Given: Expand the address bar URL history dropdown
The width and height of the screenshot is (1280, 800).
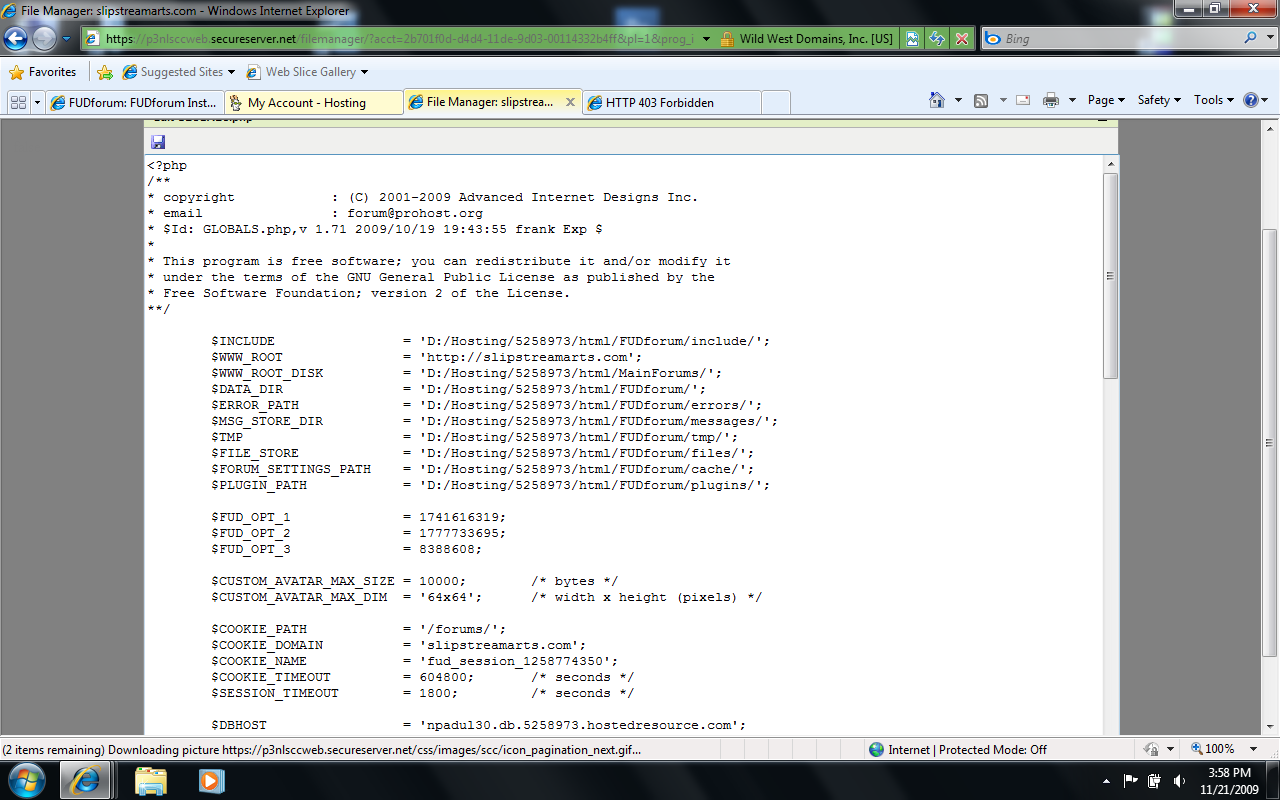Looking at the screenshot, I should (706, 39).
